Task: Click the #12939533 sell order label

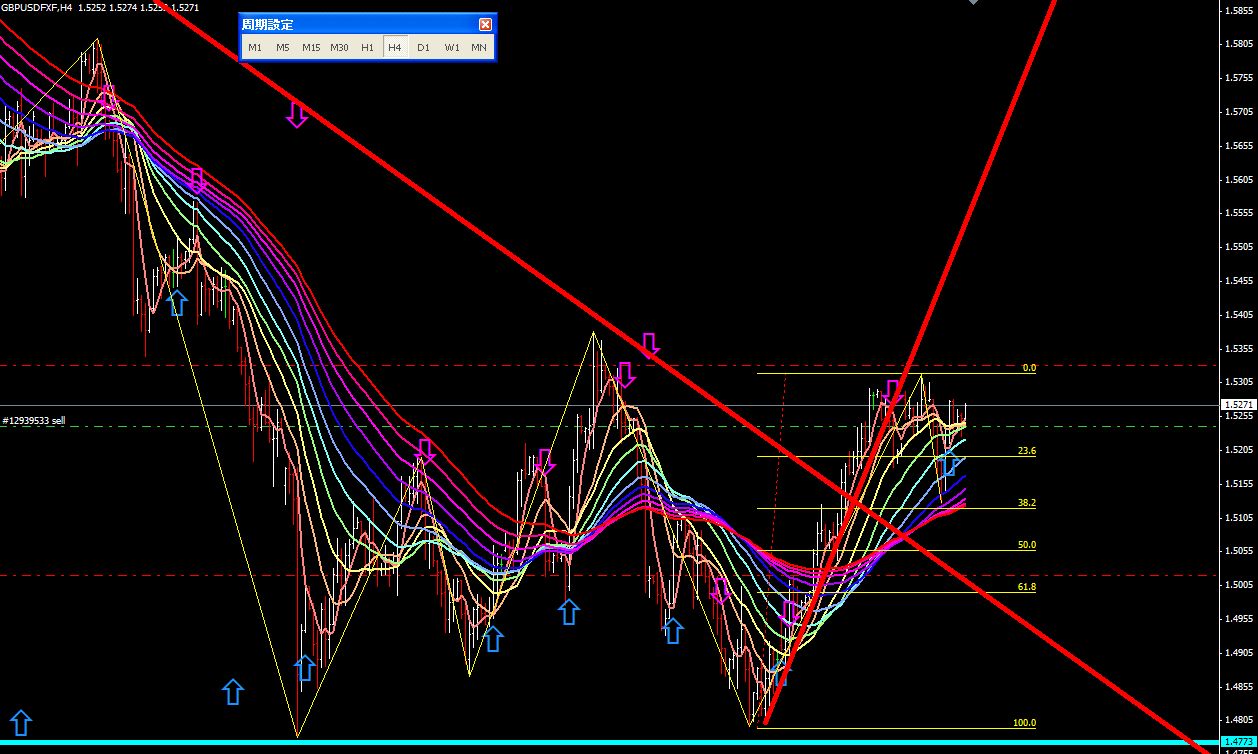Action: tap(34, 422)
